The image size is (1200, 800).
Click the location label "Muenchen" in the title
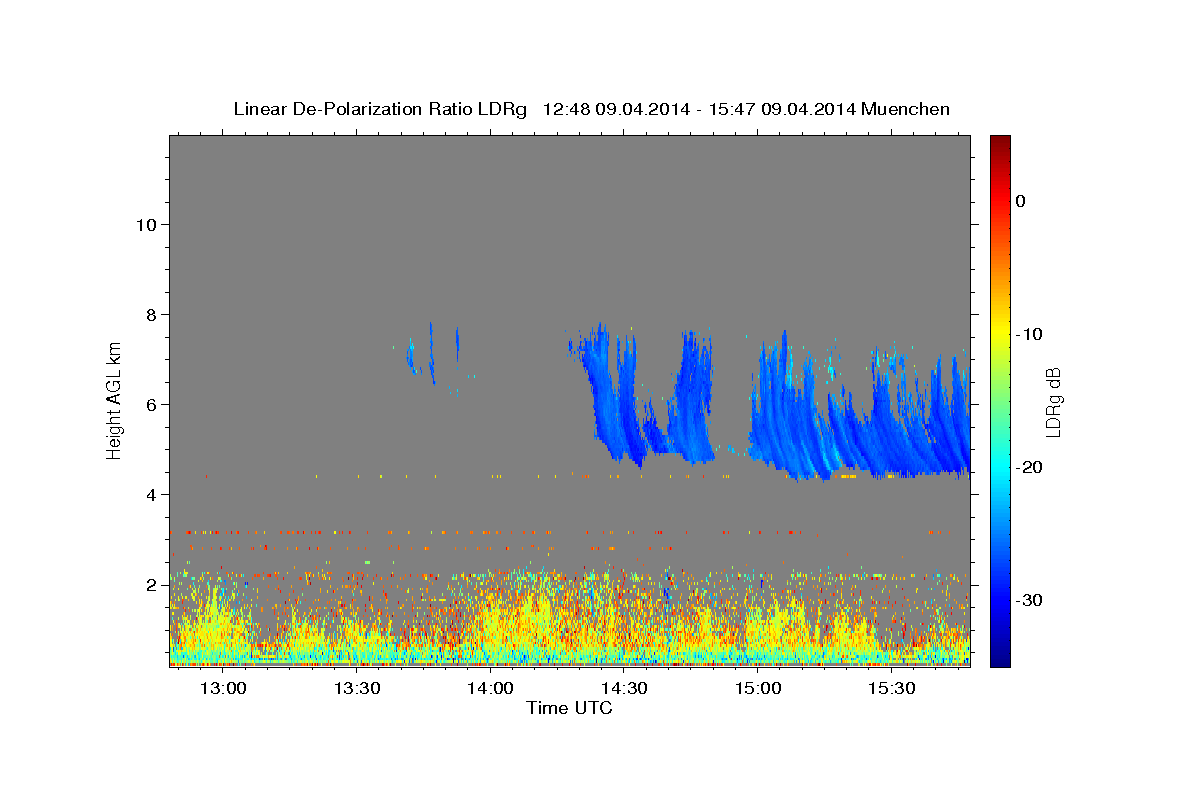pos(906,108)
